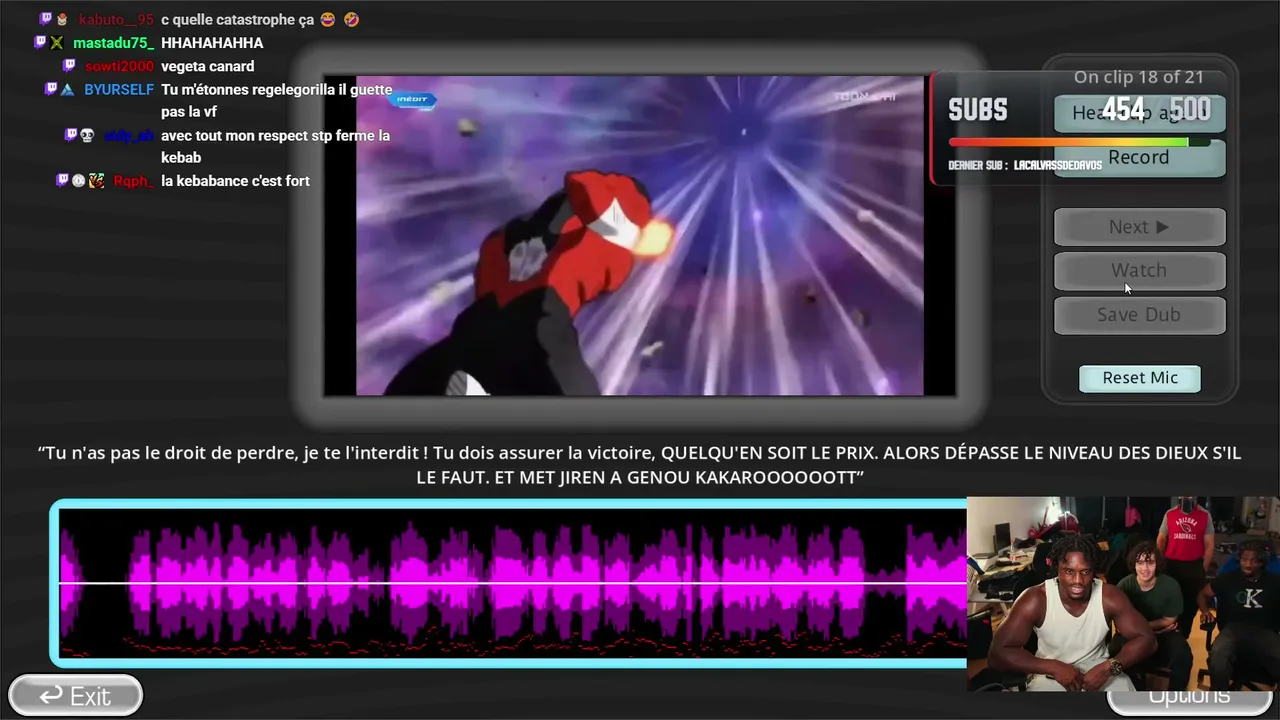Click the Twitch badge left of the skull badge
Screen dimensions: 1280x720
click(71, 135)
